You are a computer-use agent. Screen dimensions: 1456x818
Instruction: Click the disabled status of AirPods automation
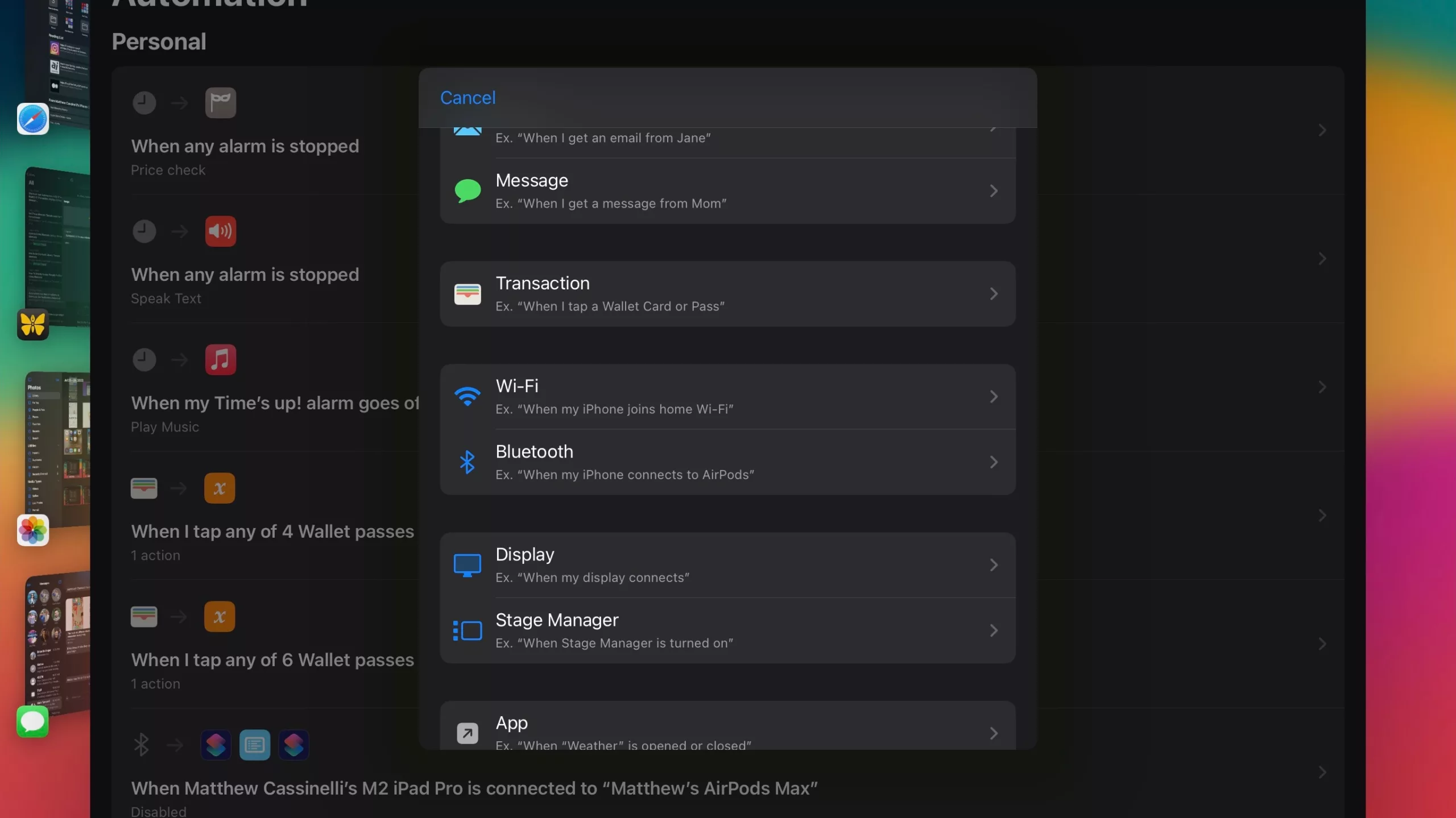click(x=159, y=811)
